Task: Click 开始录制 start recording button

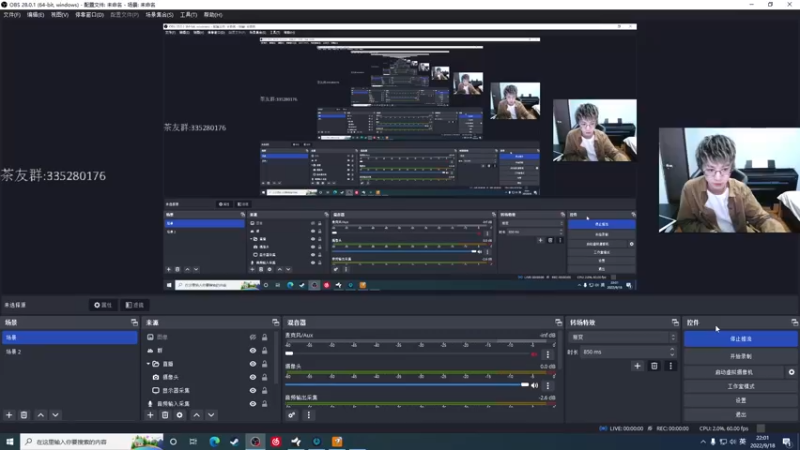Action: 740,356
